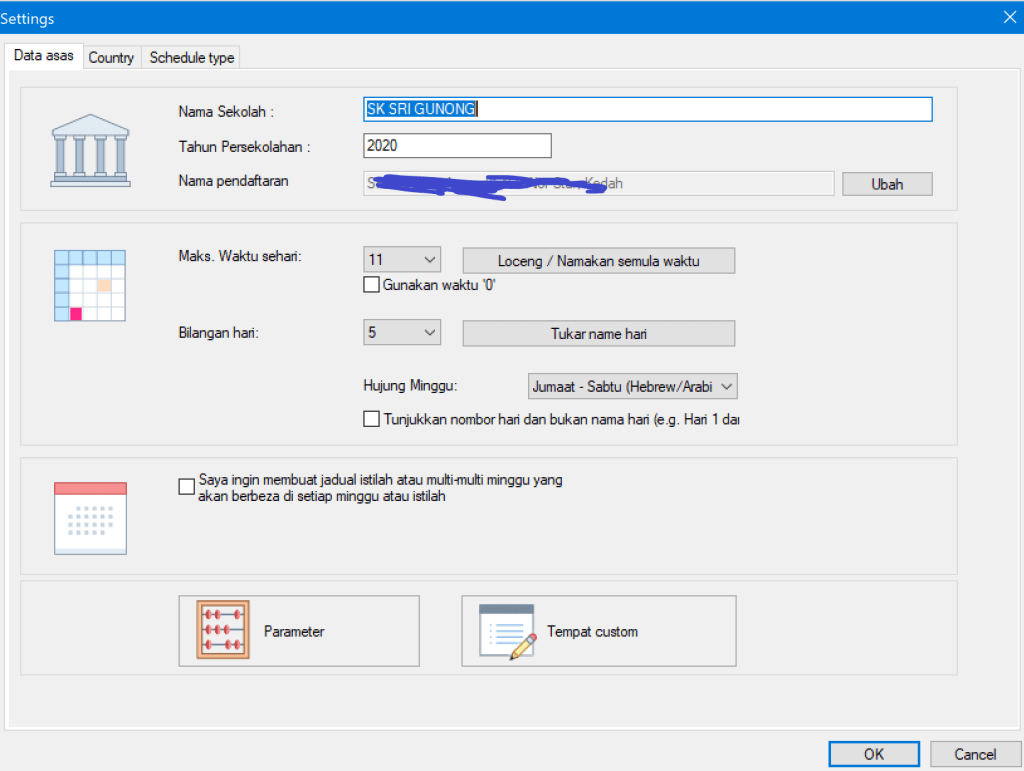1024x771 pixels.
Task: Click the calendar icon beside multi-week option
Action: click(x=90, y=517)
